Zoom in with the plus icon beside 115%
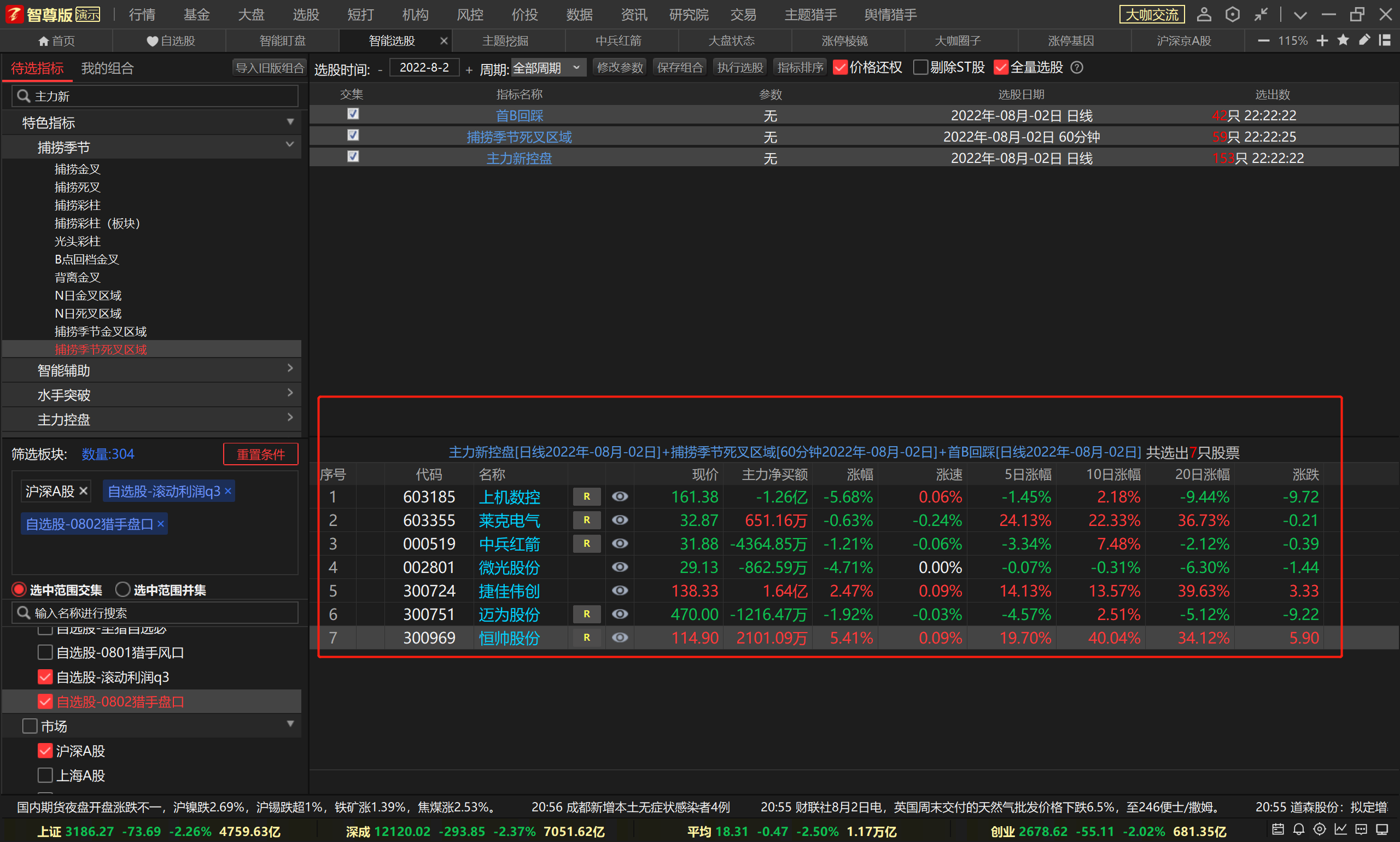The width and height of the screenshot is (1400, 842). pos(1322,41)
